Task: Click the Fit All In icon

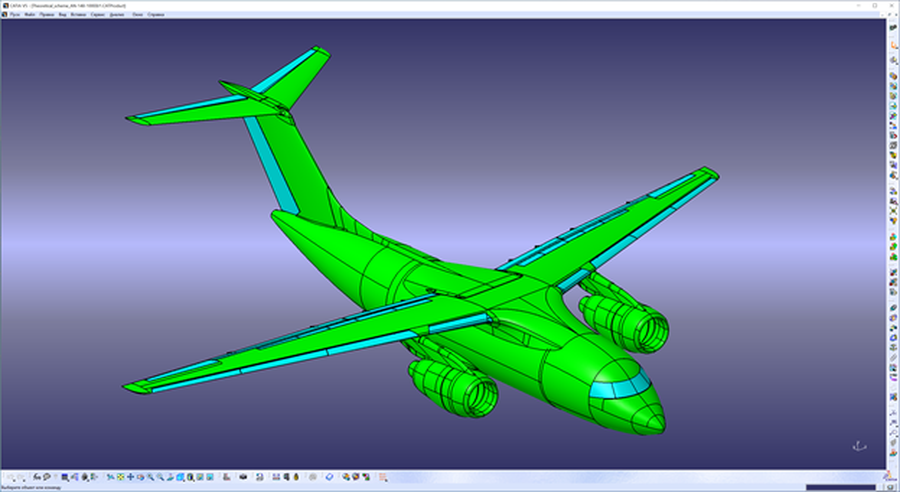Action: 120,476
